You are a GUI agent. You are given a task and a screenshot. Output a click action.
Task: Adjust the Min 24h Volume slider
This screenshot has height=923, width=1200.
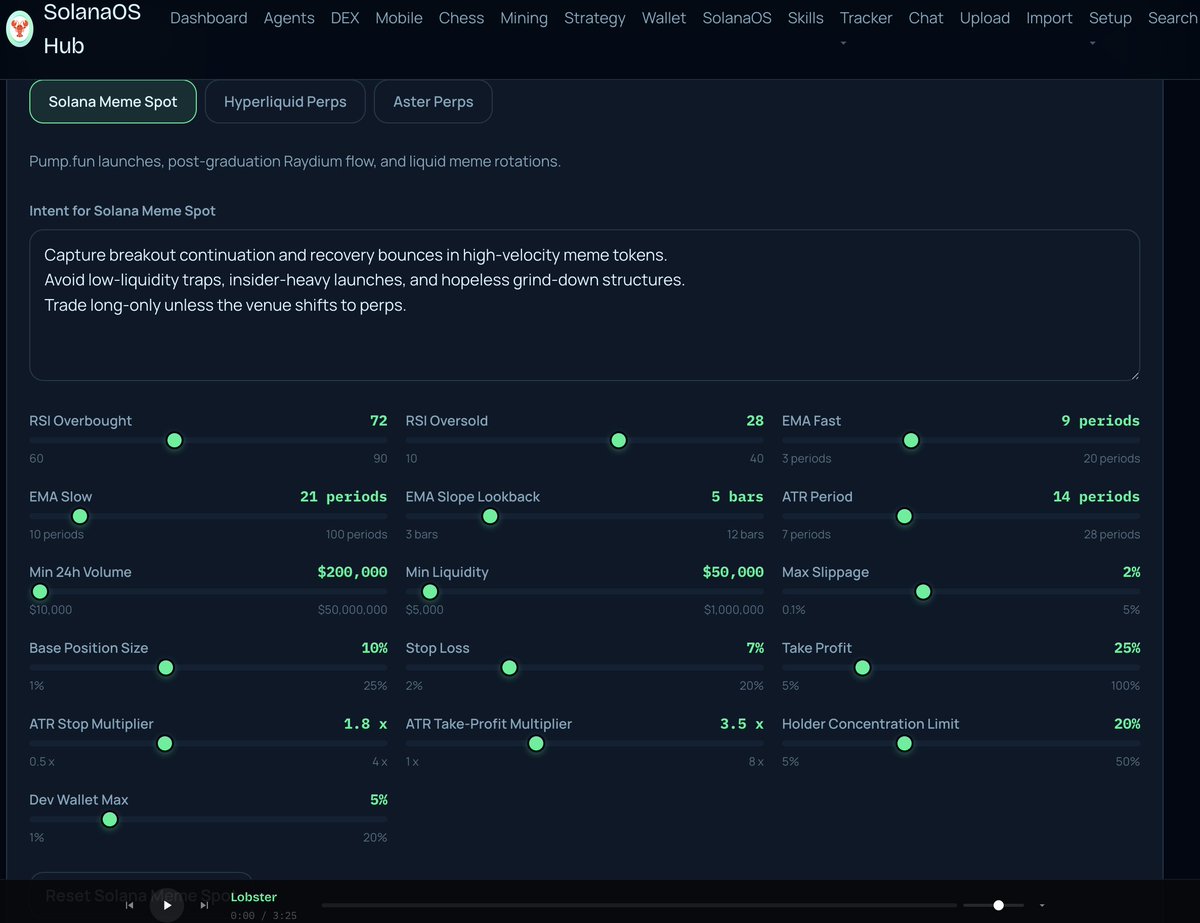tap(208, 592)
